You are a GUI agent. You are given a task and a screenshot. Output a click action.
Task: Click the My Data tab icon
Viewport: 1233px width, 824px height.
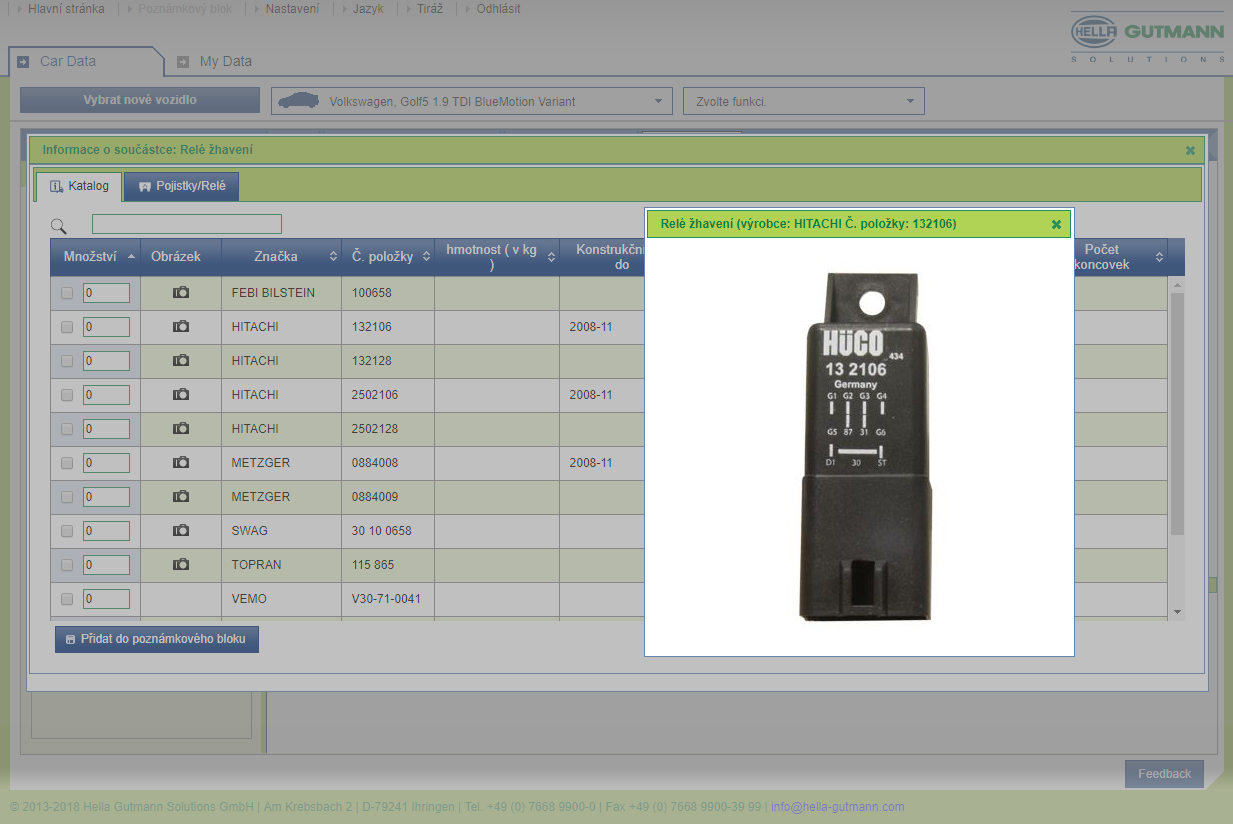(183, 62)
